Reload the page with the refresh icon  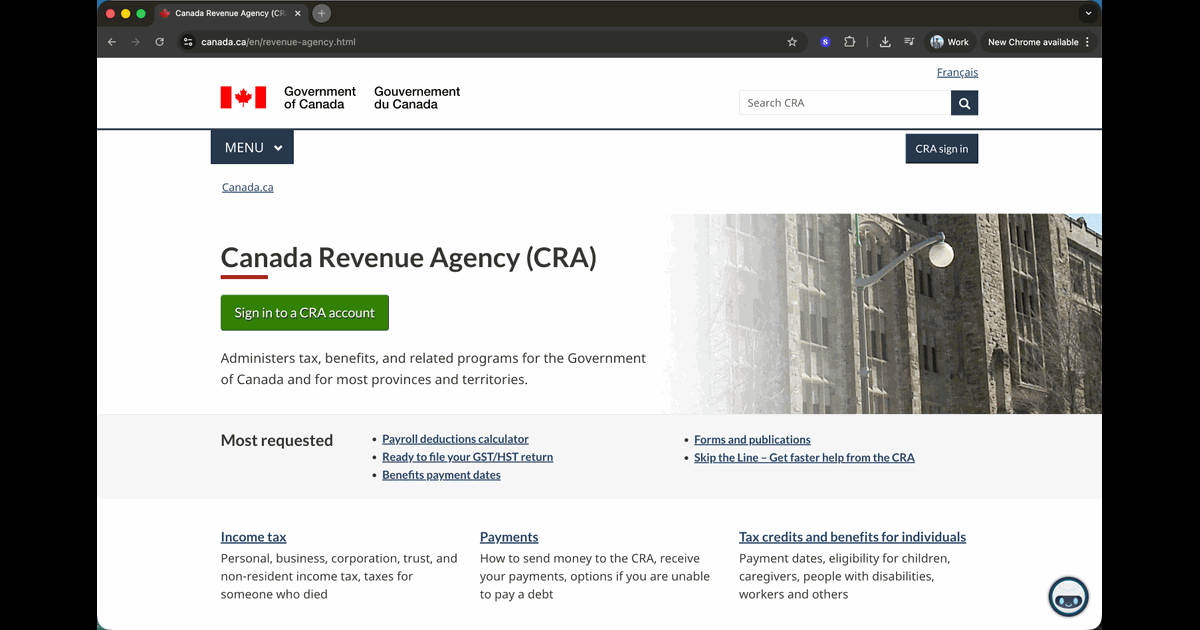coord(160,42)
